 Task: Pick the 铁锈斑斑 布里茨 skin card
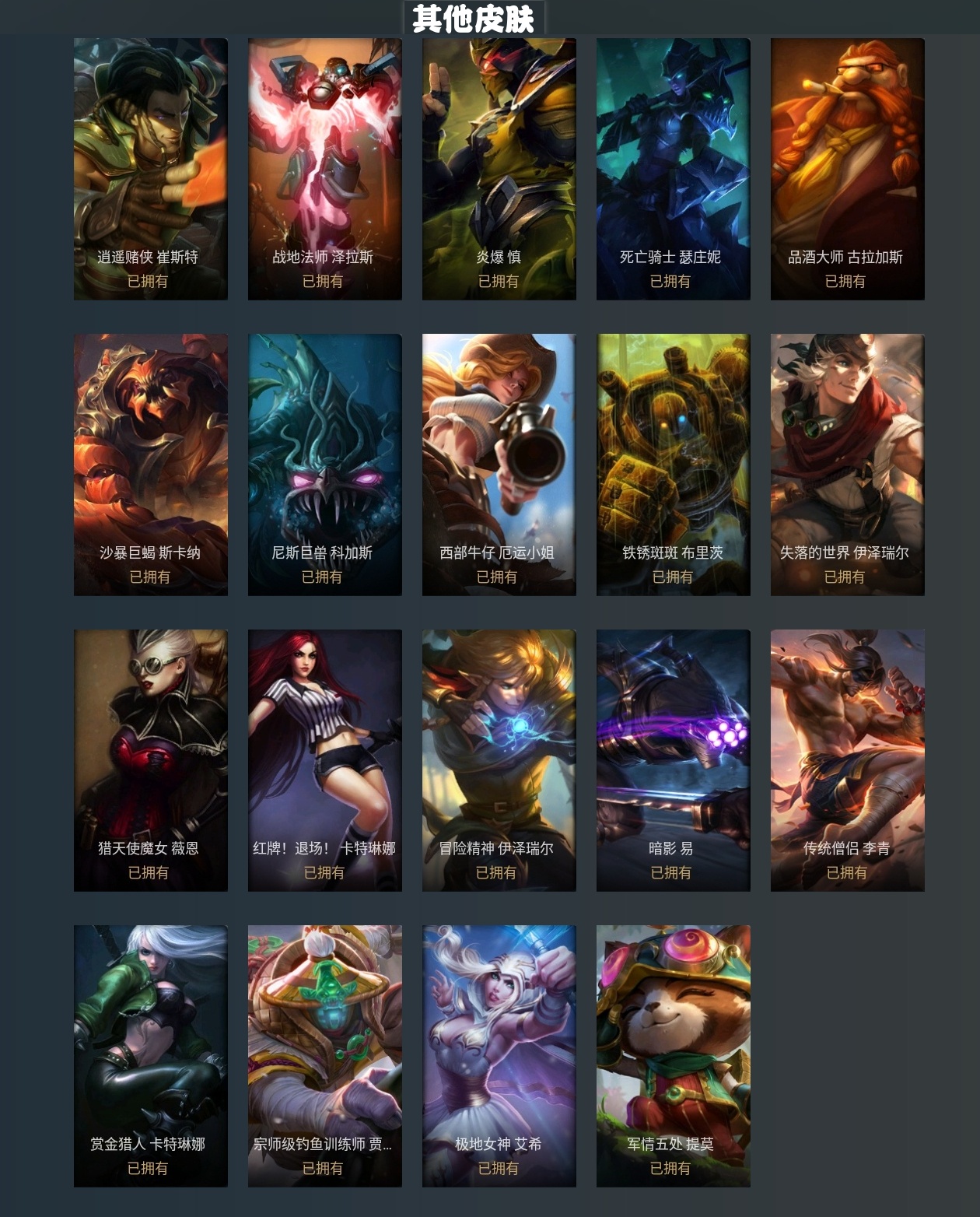pyautogui.click(x=674, y=465)
